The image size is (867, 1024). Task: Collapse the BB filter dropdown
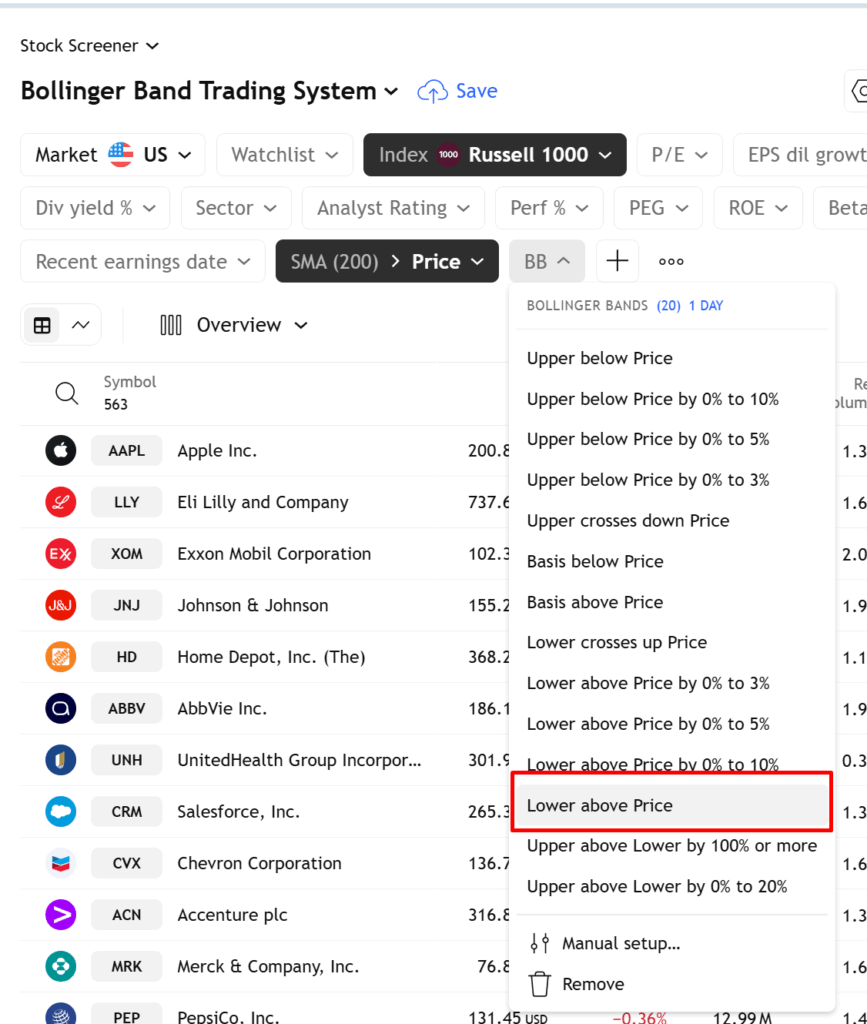coord(546,261)
